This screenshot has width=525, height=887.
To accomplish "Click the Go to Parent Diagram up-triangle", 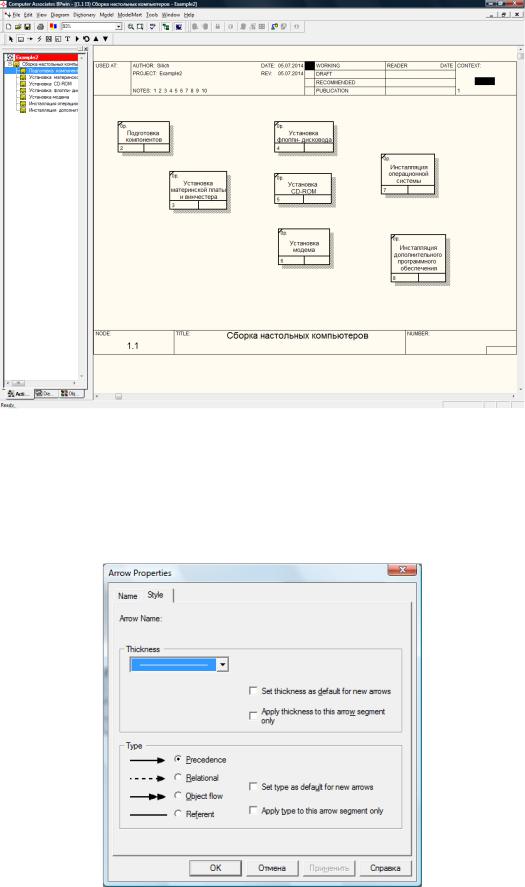I will [96, 39].
